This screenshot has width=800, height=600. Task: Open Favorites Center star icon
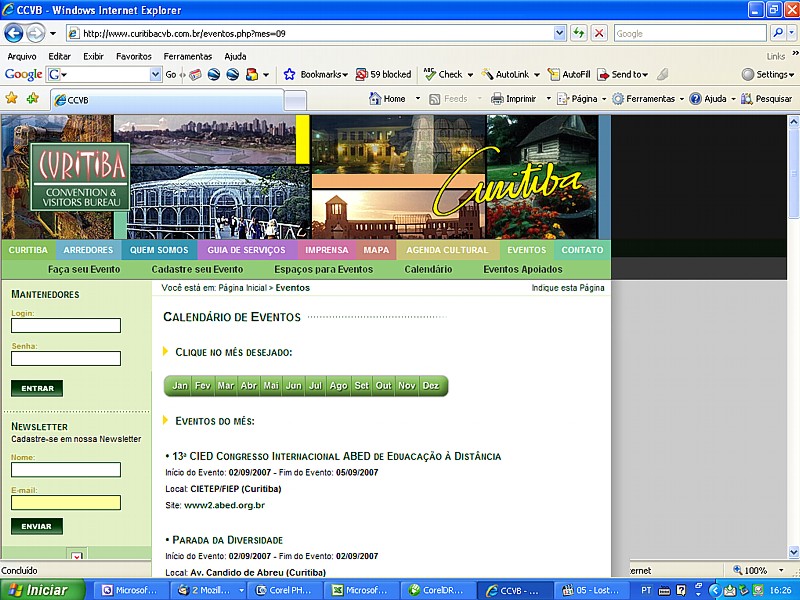pyautogui.click(x=12, y=99)
